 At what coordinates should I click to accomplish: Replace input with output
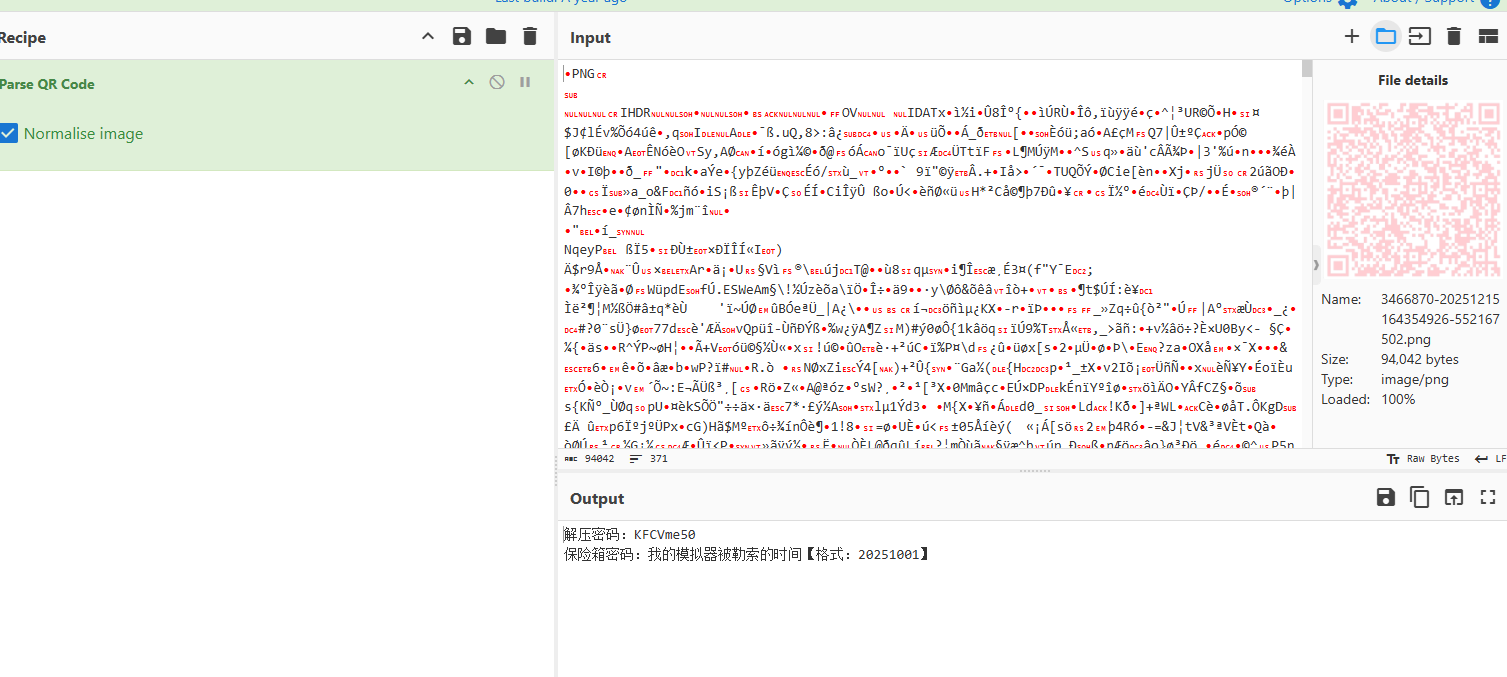coord(1453,497)
